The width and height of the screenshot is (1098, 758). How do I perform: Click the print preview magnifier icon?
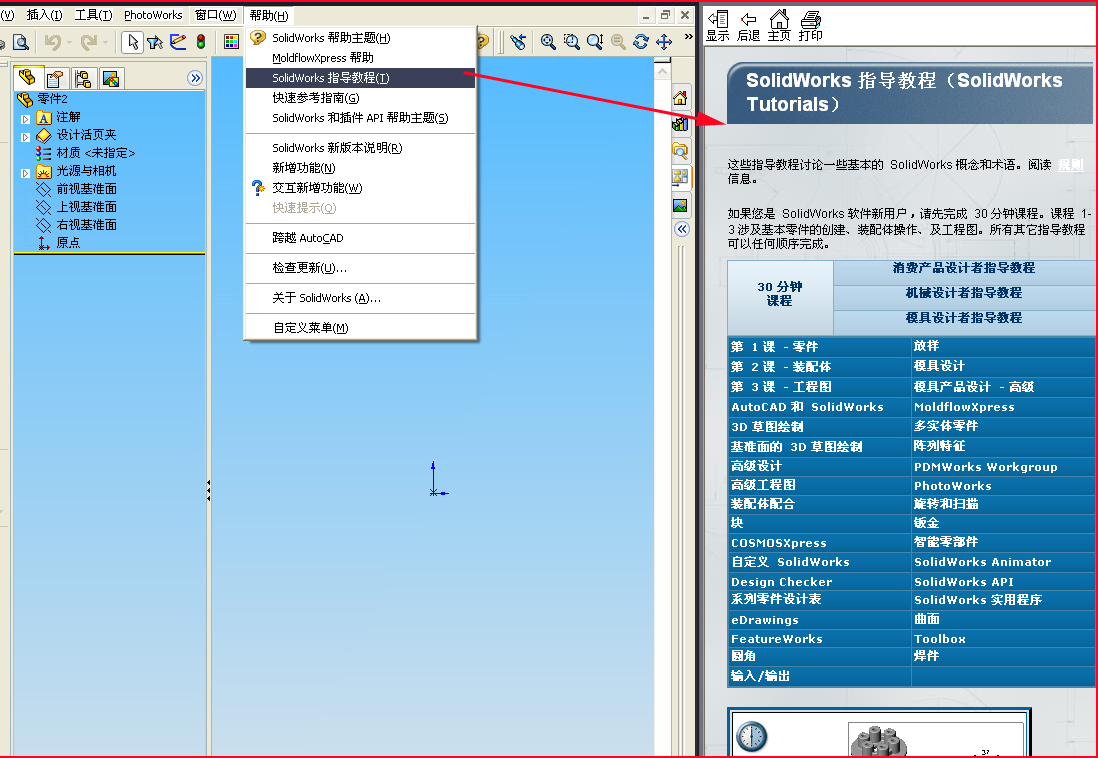(21, 43)
